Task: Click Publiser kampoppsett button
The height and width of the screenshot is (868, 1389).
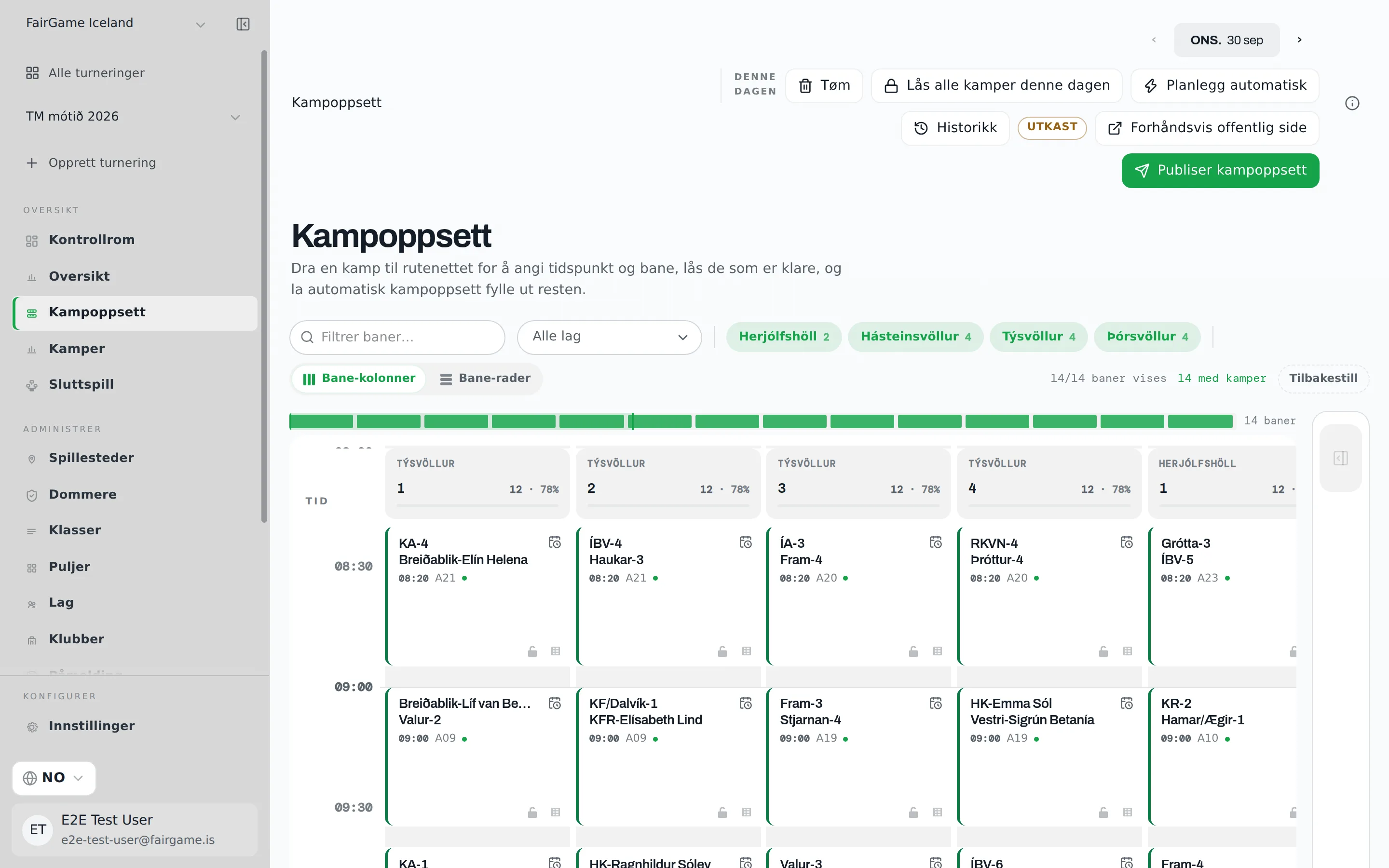Action: click(x=1220, y=171)
